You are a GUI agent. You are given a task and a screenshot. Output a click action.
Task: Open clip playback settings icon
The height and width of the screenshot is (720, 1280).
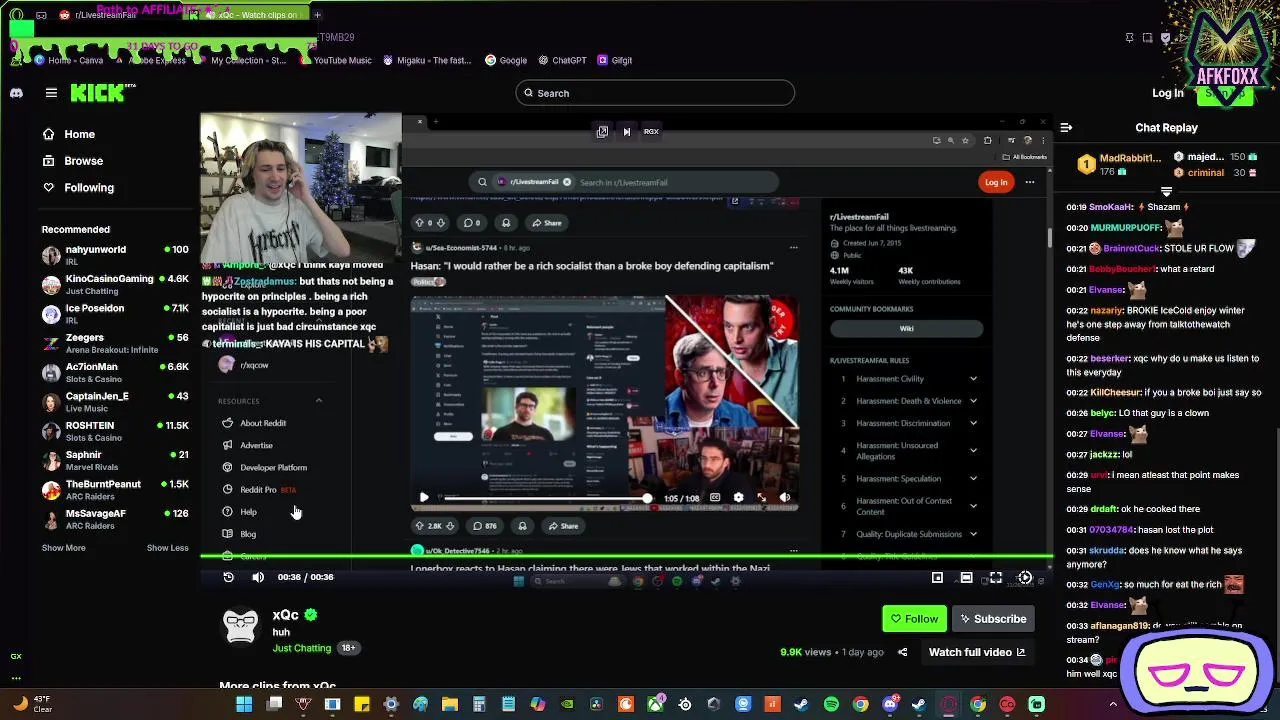coord(1025,577)
